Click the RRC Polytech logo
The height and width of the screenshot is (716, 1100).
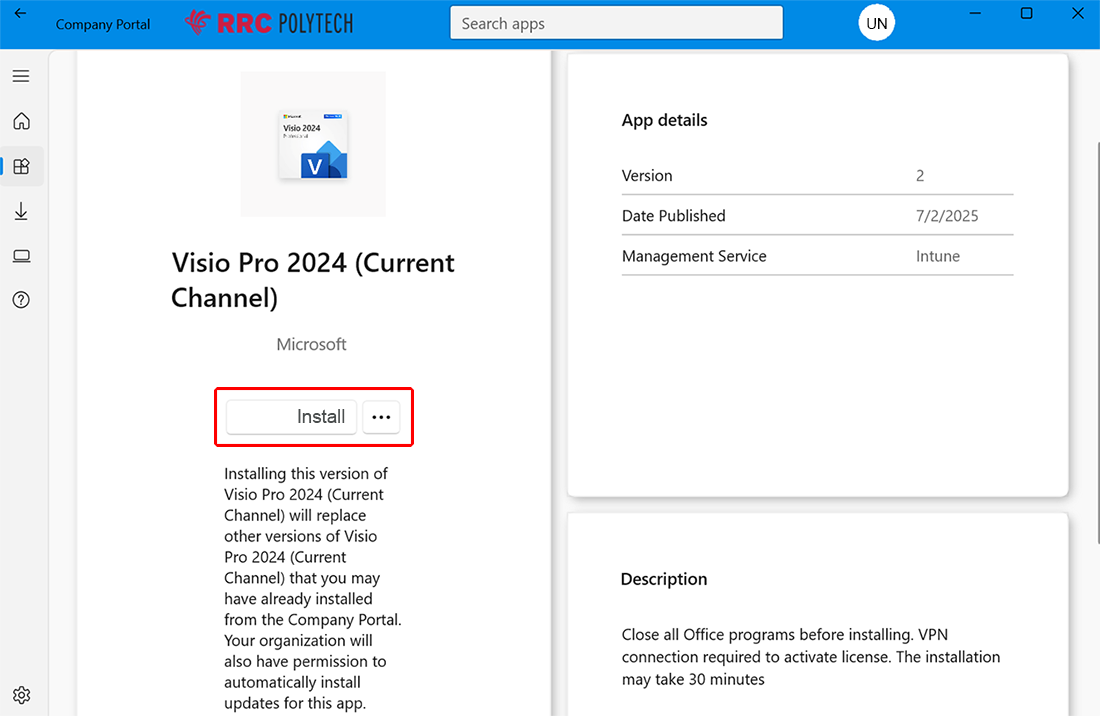(269, 23)
